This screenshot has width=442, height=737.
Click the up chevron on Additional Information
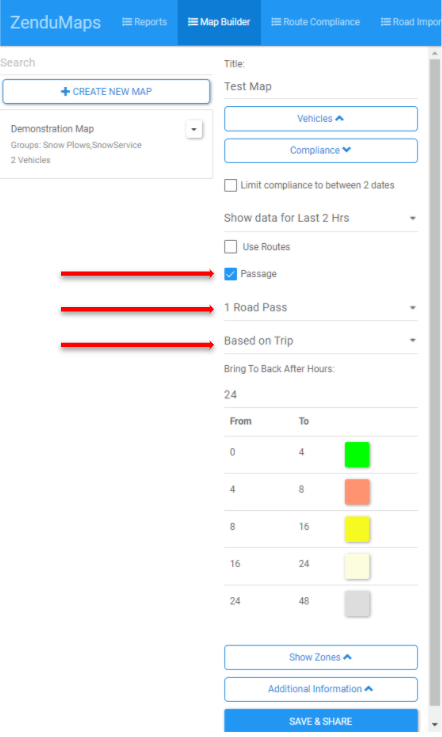pos(369,689)
